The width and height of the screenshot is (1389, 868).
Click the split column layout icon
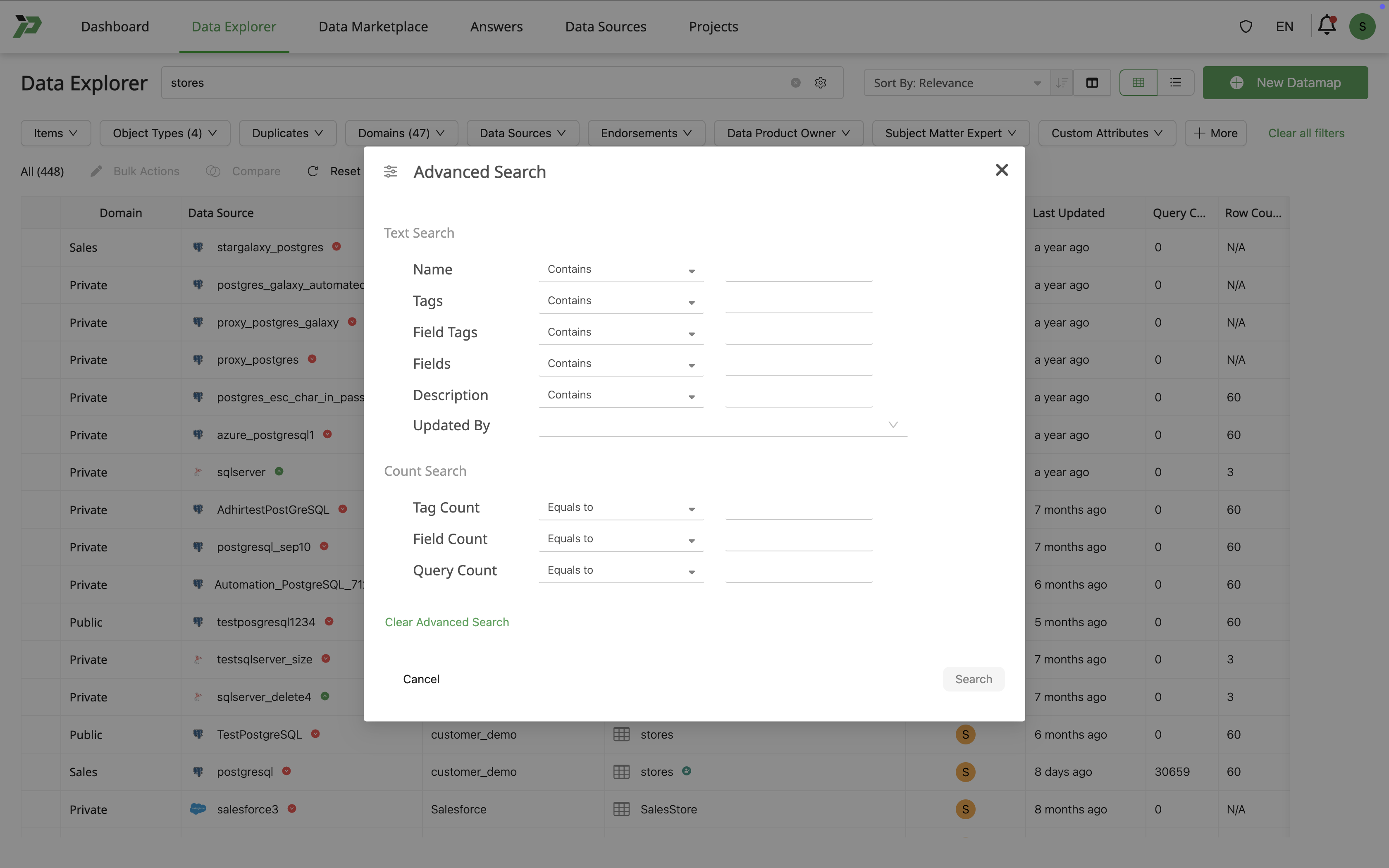[1092, 83]
